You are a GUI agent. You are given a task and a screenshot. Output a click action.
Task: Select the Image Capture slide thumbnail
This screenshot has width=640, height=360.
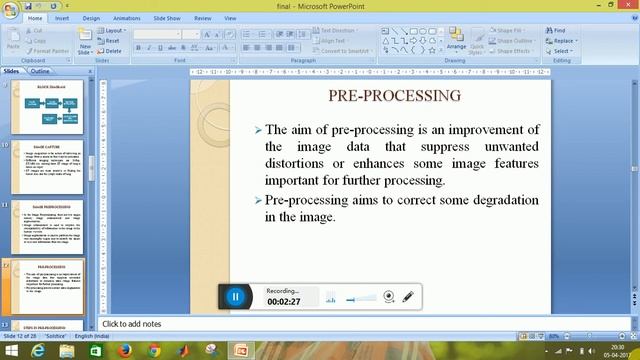pyautogui.click(x=47, y=167)
